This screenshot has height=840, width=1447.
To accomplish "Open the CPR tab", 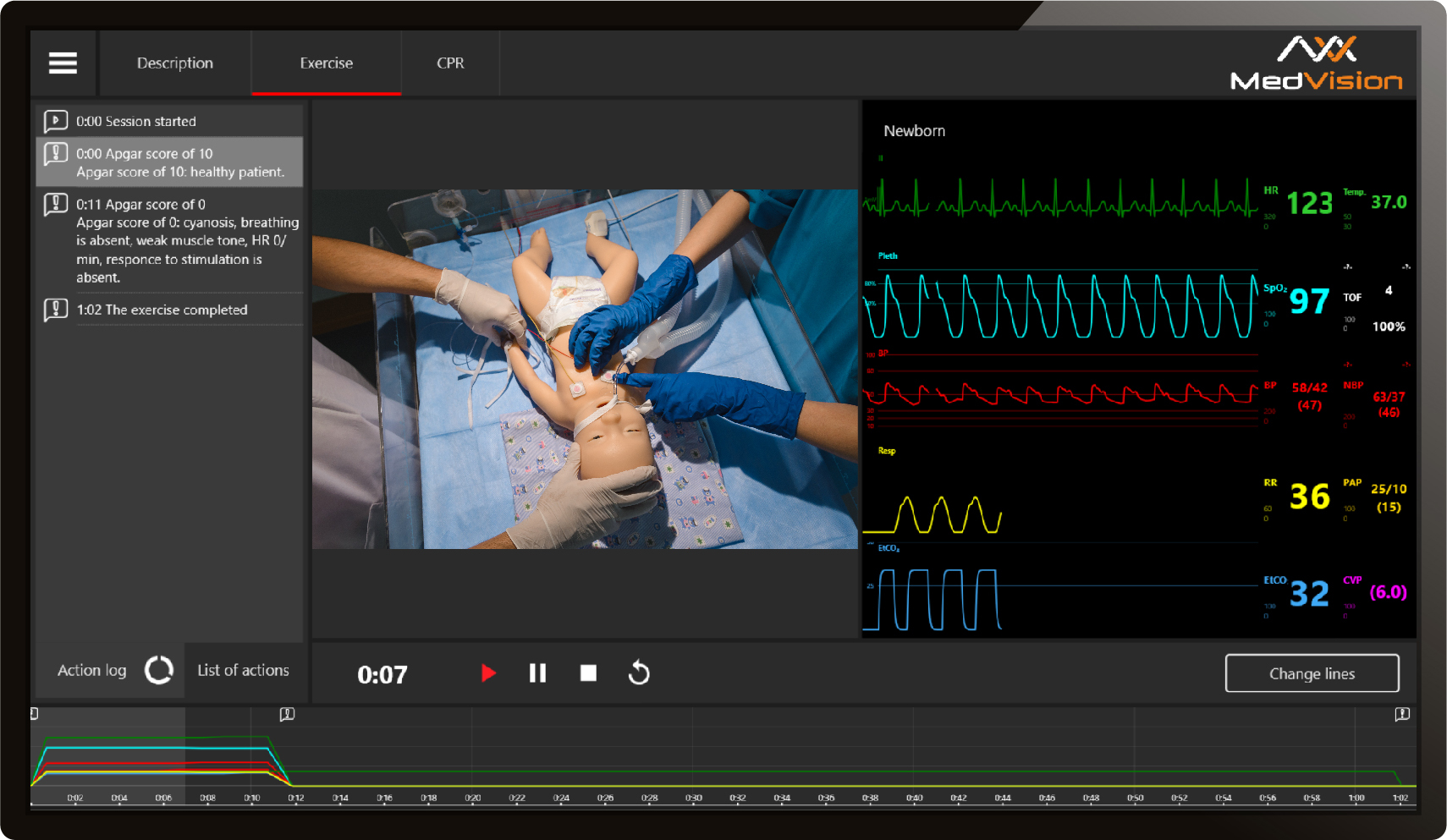I will tap(450, 63).
